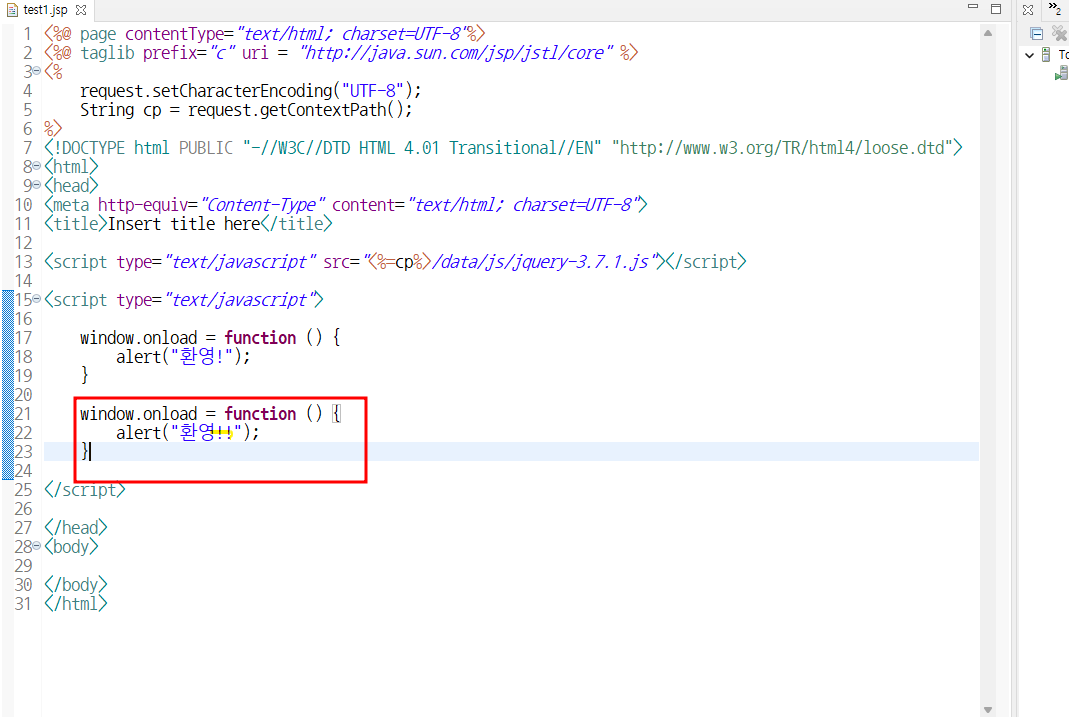Select the Tomcat server icon in tree
This screenshot has height=717, width=1069.
[x=1046, y=55]
